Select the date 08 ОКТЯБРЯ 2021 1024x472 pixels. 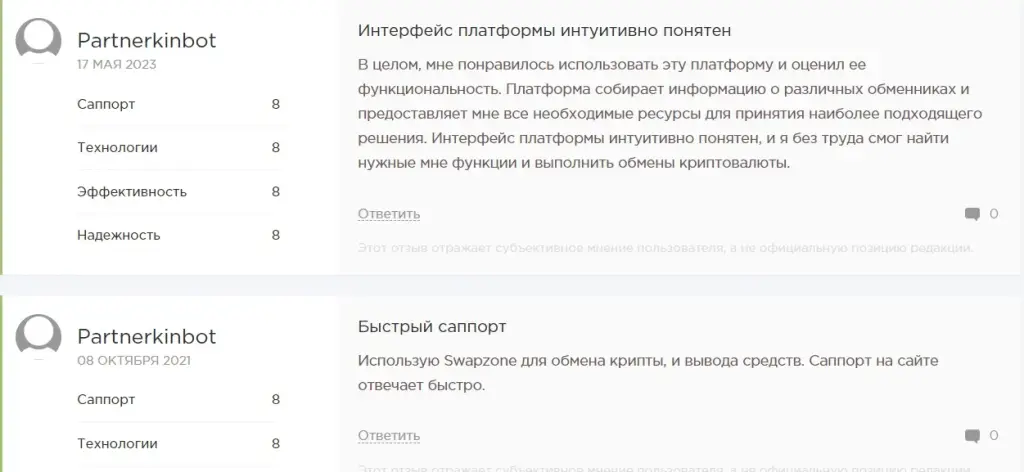134,360
